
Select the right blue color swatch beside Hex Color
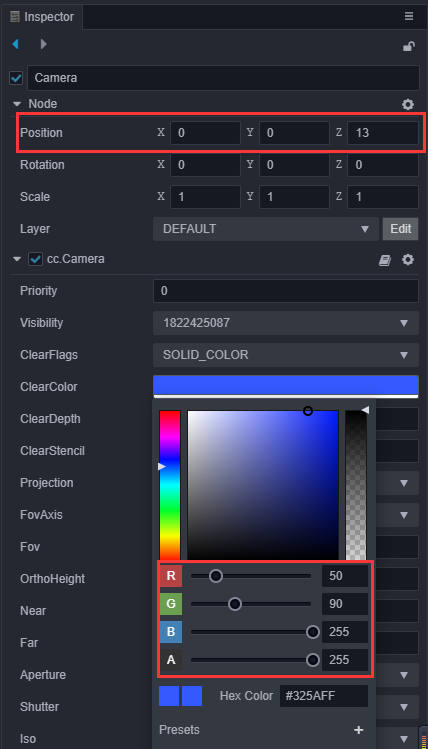(192, 696)
